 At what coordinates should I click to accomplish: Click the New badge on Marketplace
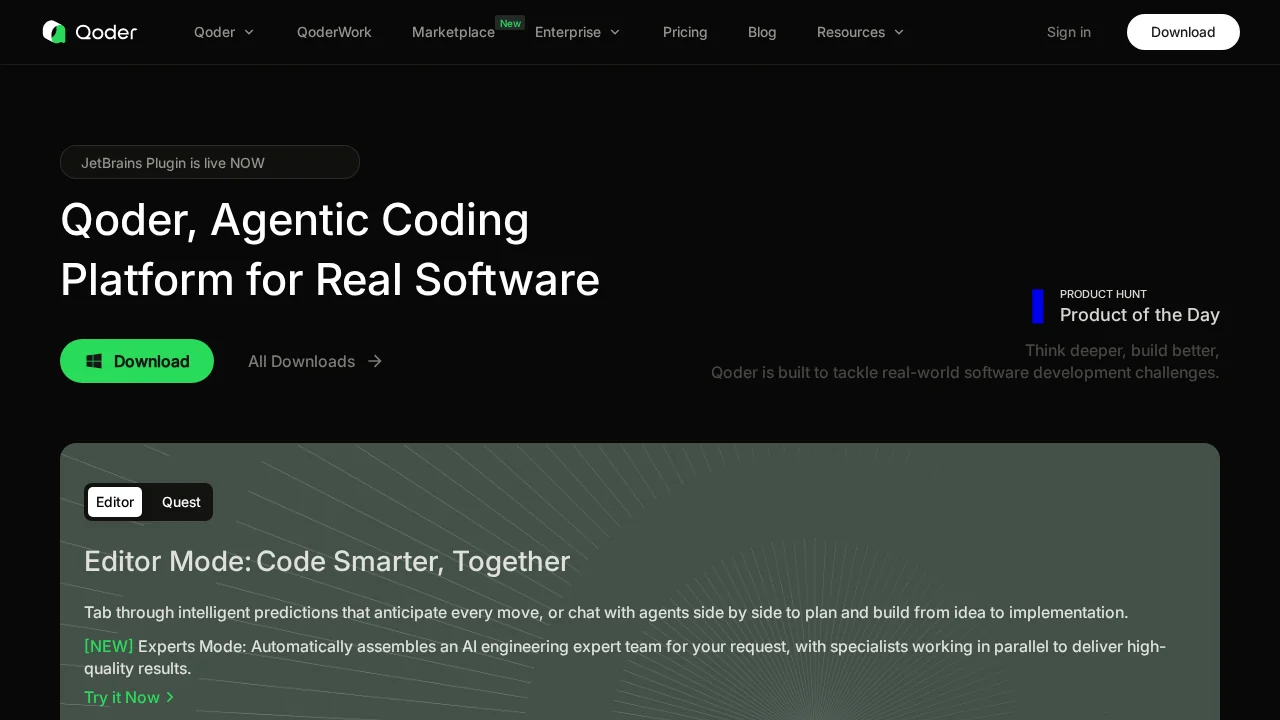(510, 23)
